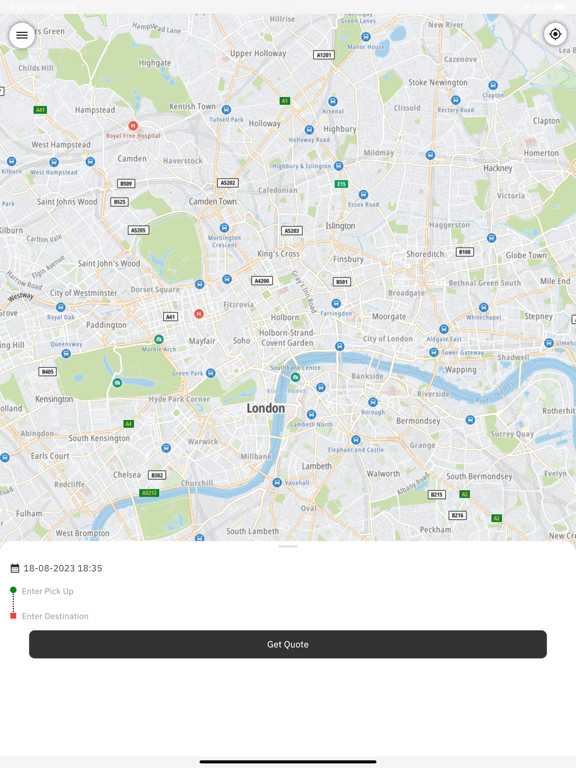
Task: Tap the Hackney map label
Action: click(498, 168)
